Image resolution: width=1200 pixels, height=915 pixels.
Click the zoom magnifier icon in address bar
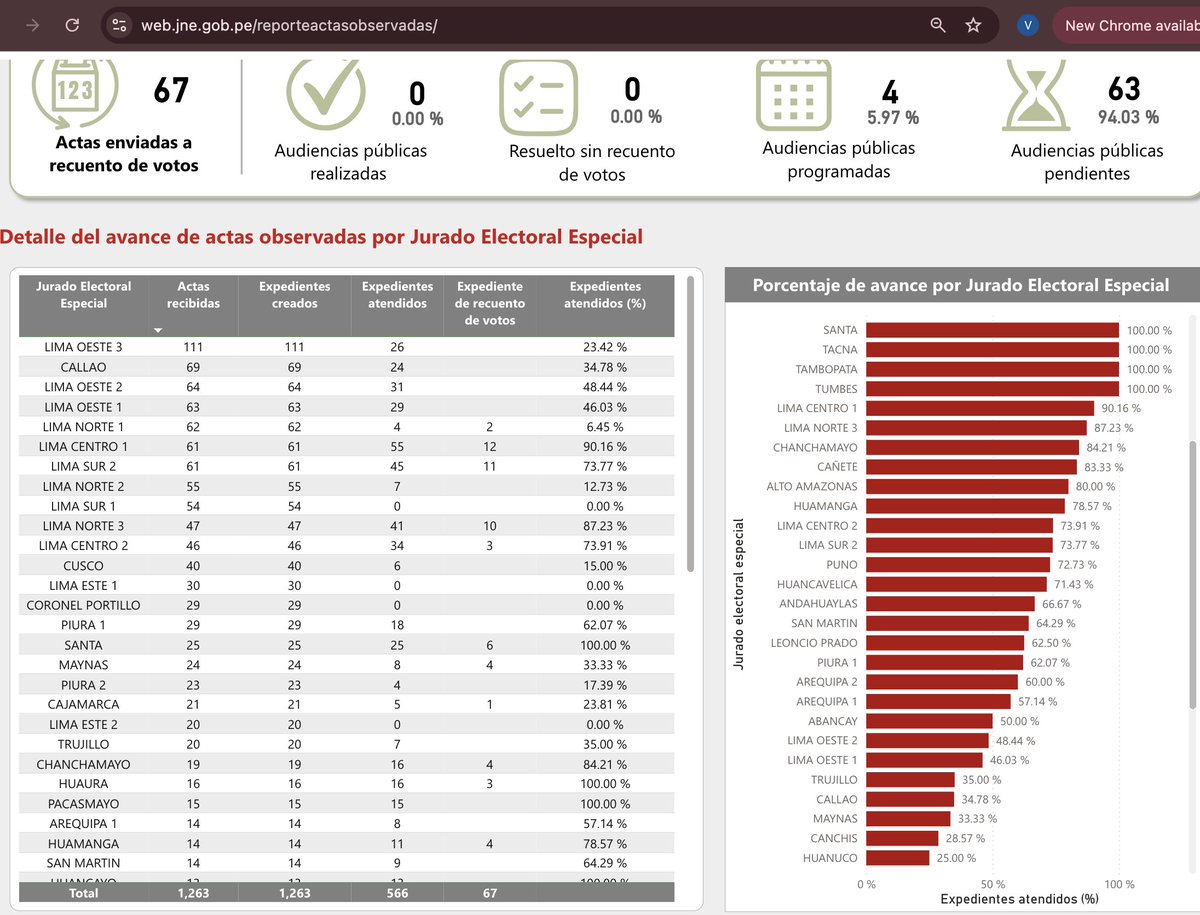[x=938, y=25]
